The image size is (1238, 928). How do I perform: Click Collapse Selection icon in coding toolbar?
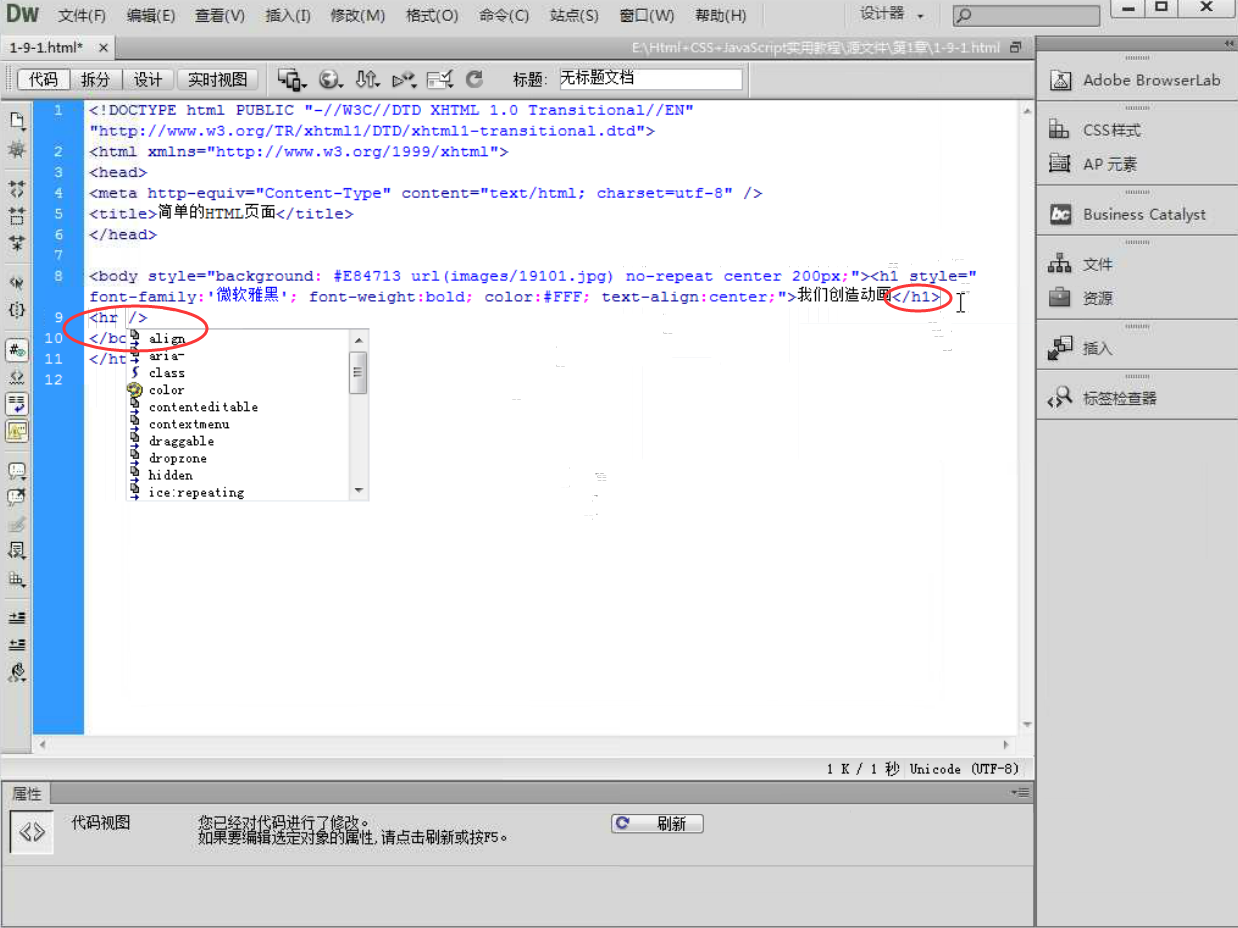pyautogui.click(x=17, y=215)
